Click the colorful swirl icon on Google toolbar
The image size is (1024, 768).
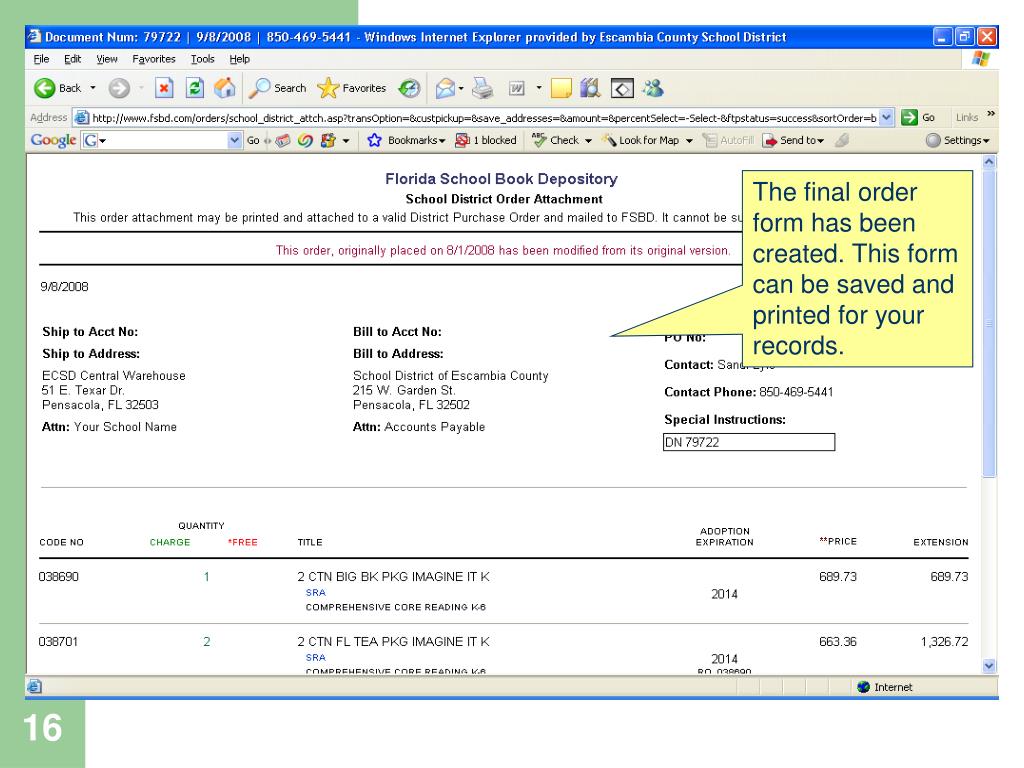tap(305, 140)
